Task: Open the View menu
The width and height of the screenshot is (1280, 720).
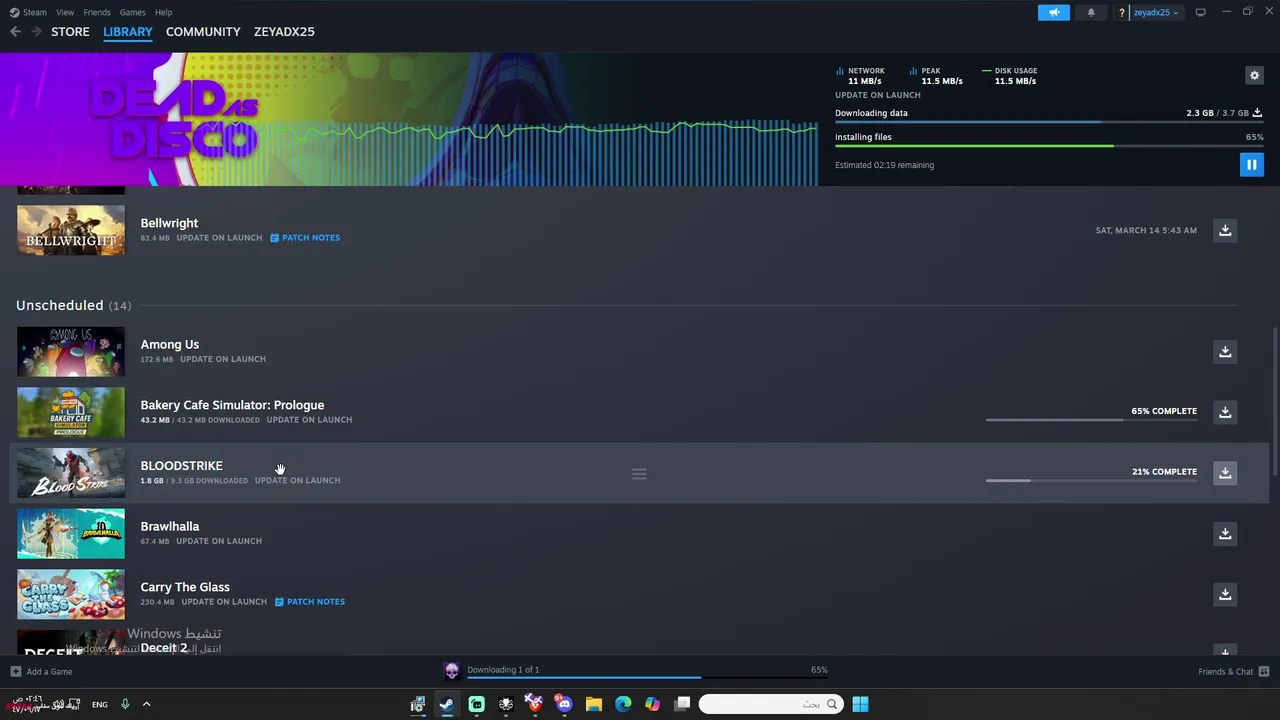Action: coord(65,12)
